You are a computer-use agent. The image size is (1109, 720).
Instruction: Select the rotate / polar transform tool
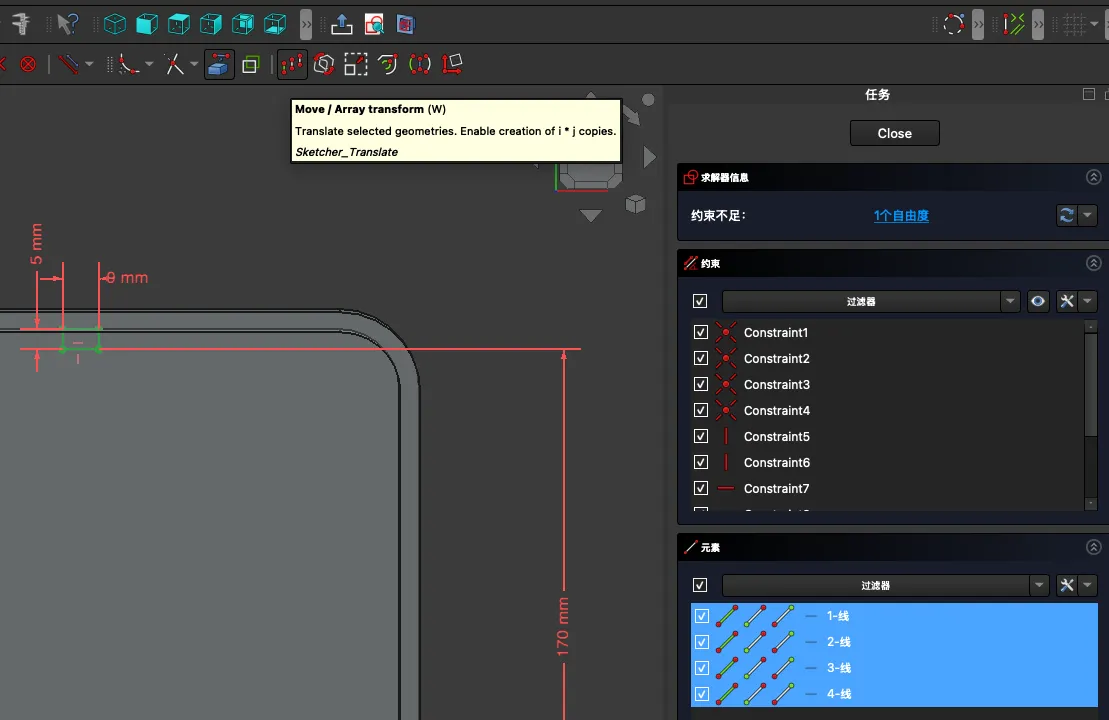point(324,65)
